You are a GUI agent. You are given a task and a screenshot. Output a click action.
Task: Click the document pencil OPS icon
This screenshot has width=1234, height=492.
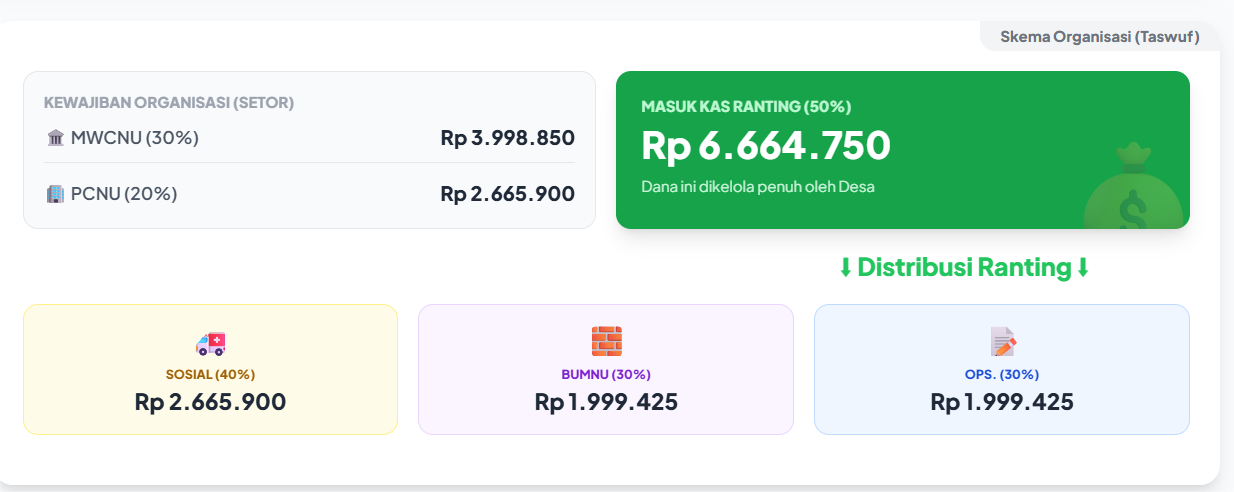click(x=1003, y=342)
